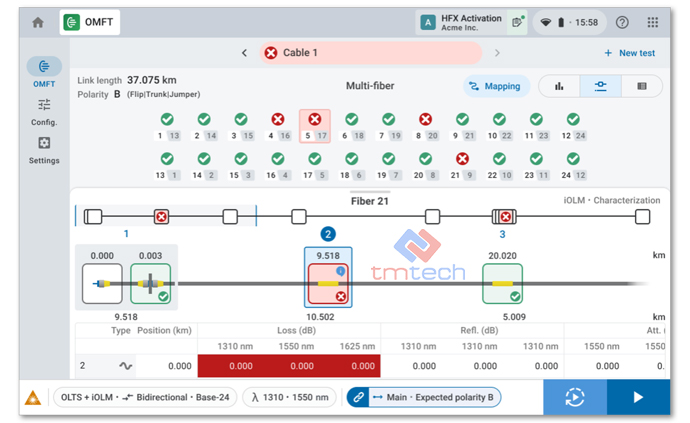
Task: Open the help question mark icon
Action: pyautogui.click(x=622, y=22)
